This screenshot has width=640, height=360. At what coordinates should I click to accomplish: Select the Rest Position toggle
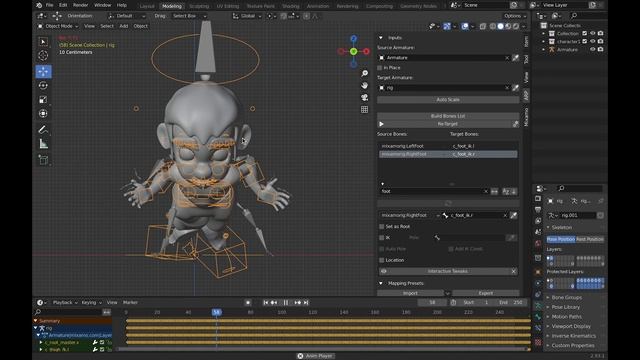[590, 239]
